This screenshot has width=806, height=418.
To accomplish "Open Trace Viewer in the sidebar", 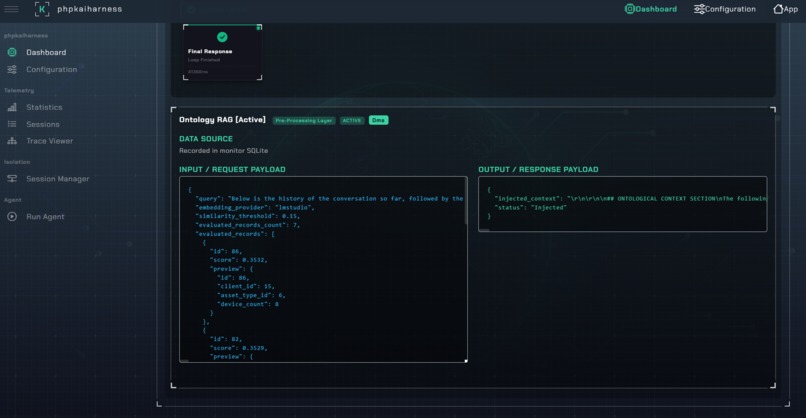I will (49, 141).
